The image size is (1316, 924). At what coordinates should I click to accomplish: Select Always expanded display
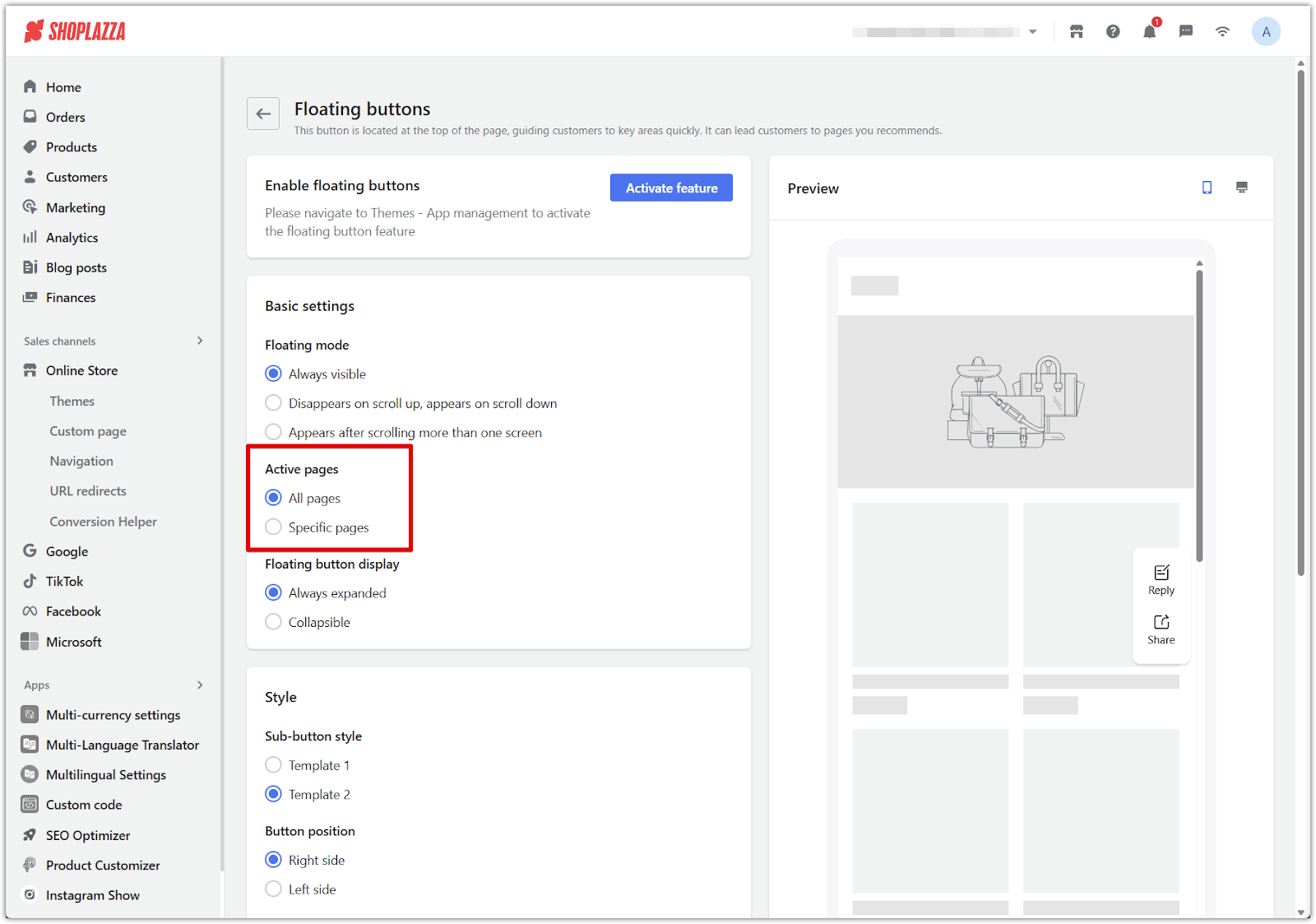coord(274,592)
